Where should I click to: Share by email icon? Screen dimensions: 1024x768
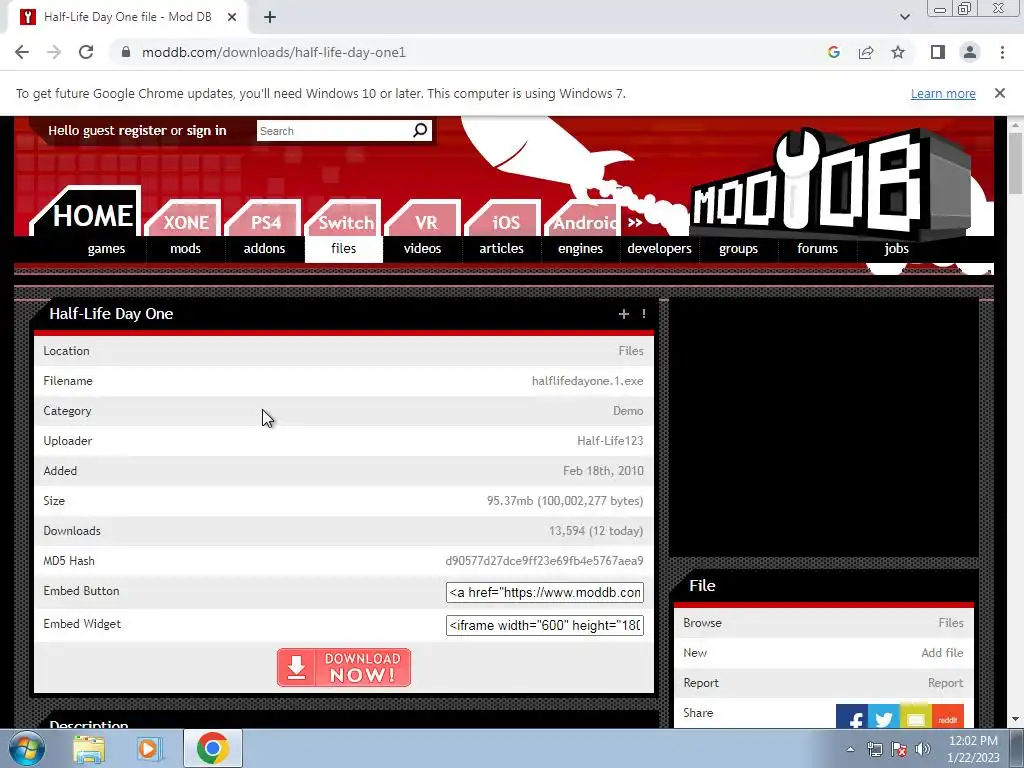click(x=916, y=717)
